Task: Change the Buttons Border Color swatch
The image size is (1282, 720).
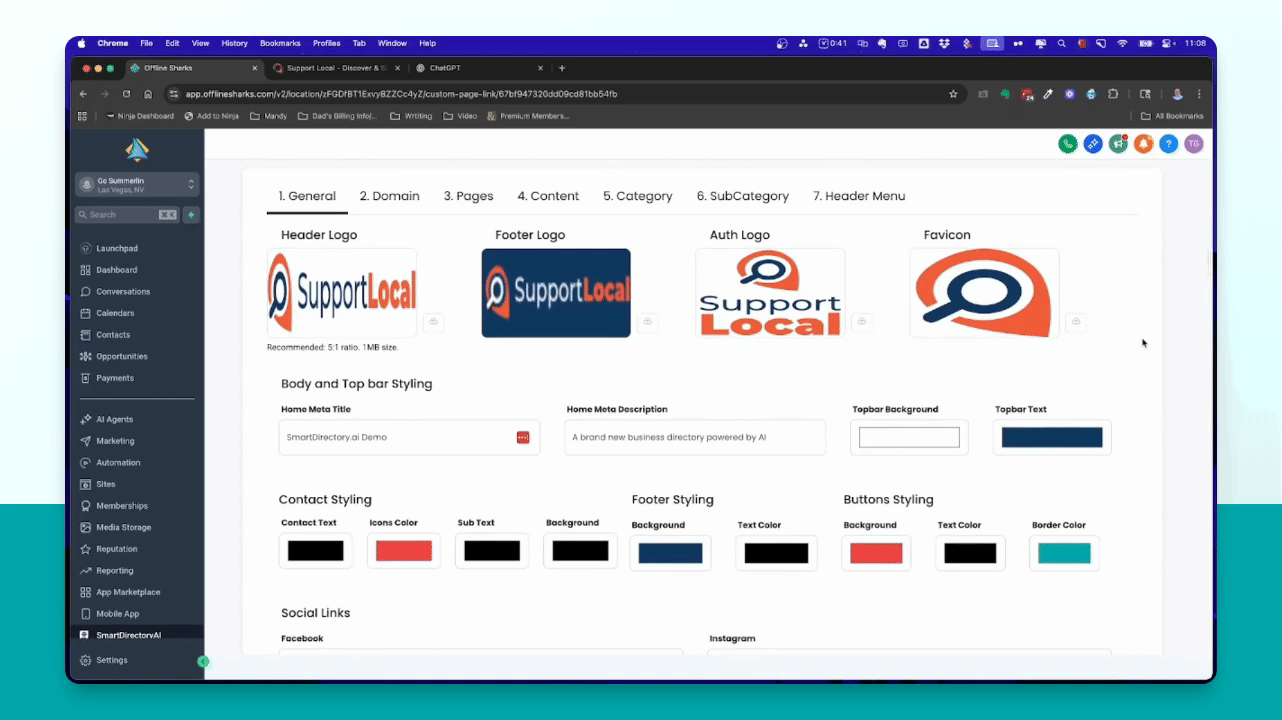Action: [1064, 553]
